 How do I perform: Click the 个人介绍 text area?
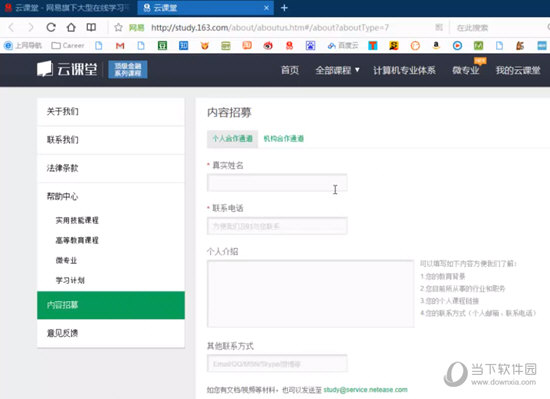(310, 294)
